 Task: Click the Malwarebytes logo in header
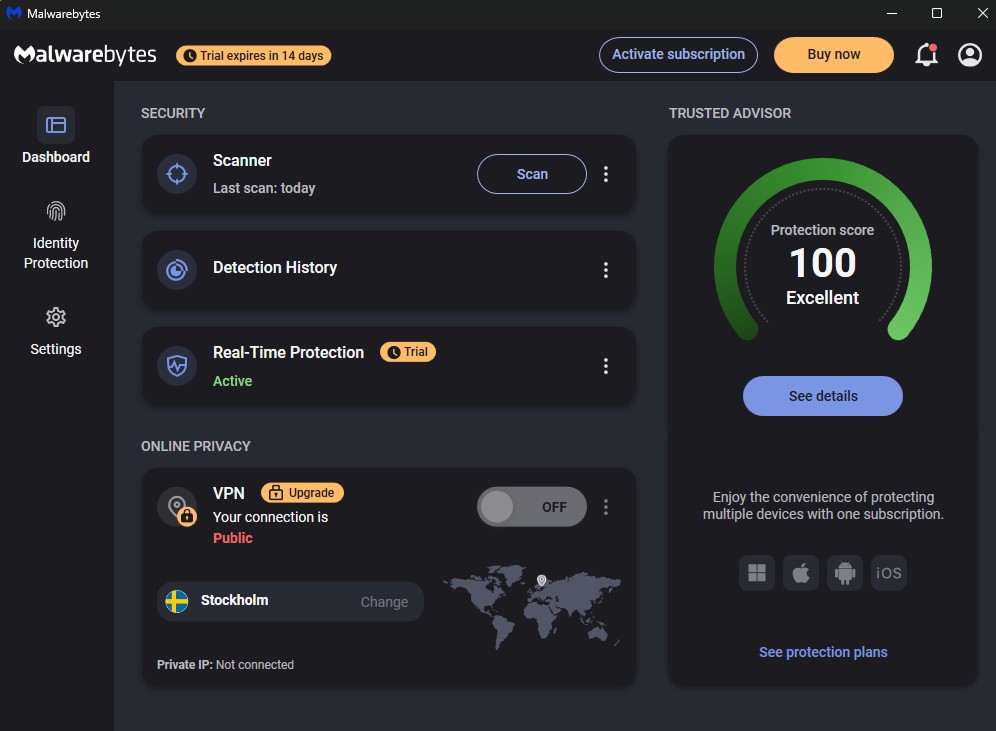point(85,55)
